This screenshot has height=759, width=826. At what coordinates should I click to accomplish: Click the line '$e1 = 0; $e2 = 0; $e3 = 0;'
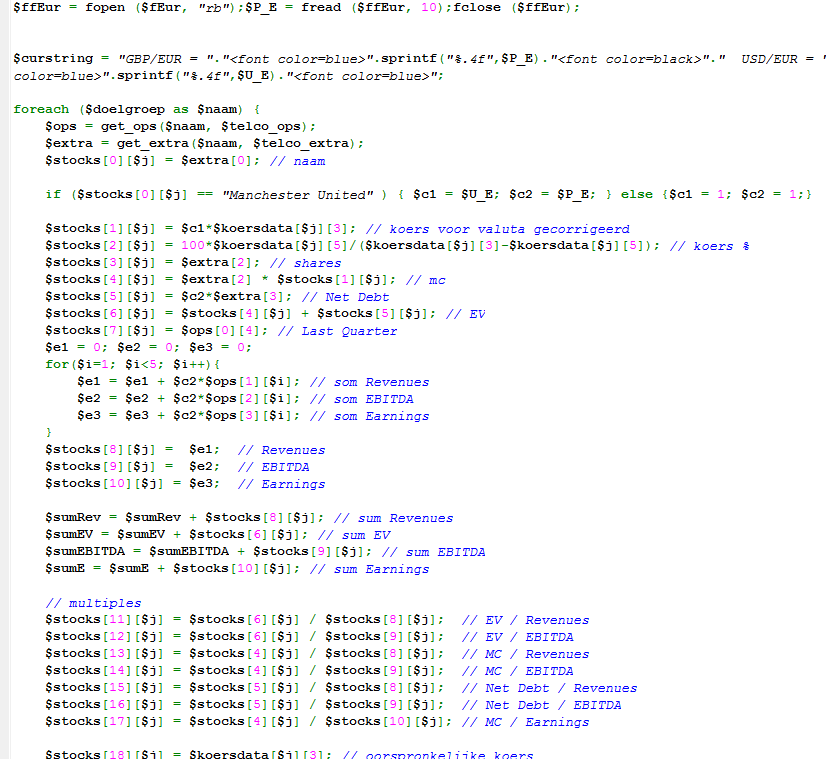[x=149, y=347]
